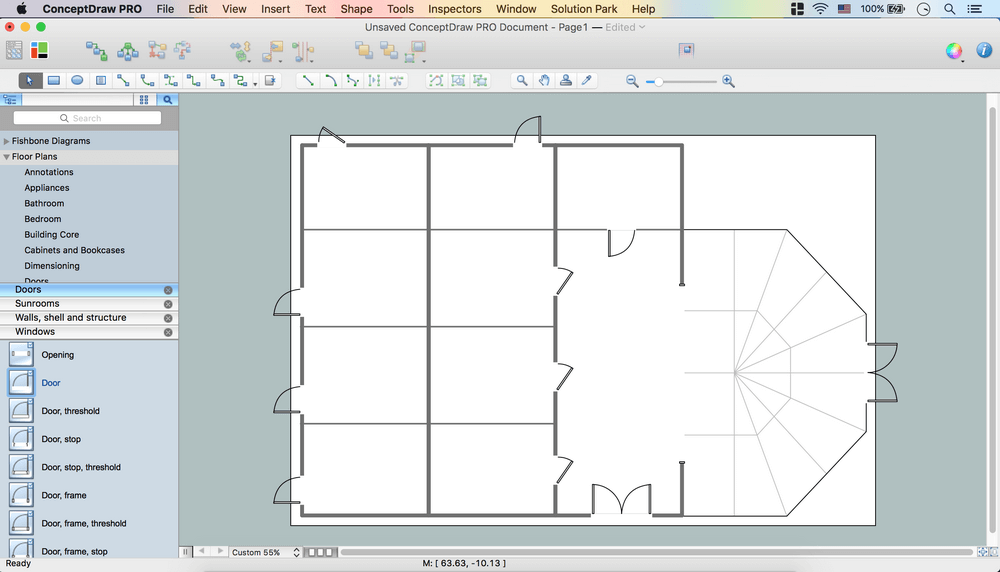
Task: Open the Inspectors menu
Action: (x=454, y=9)
